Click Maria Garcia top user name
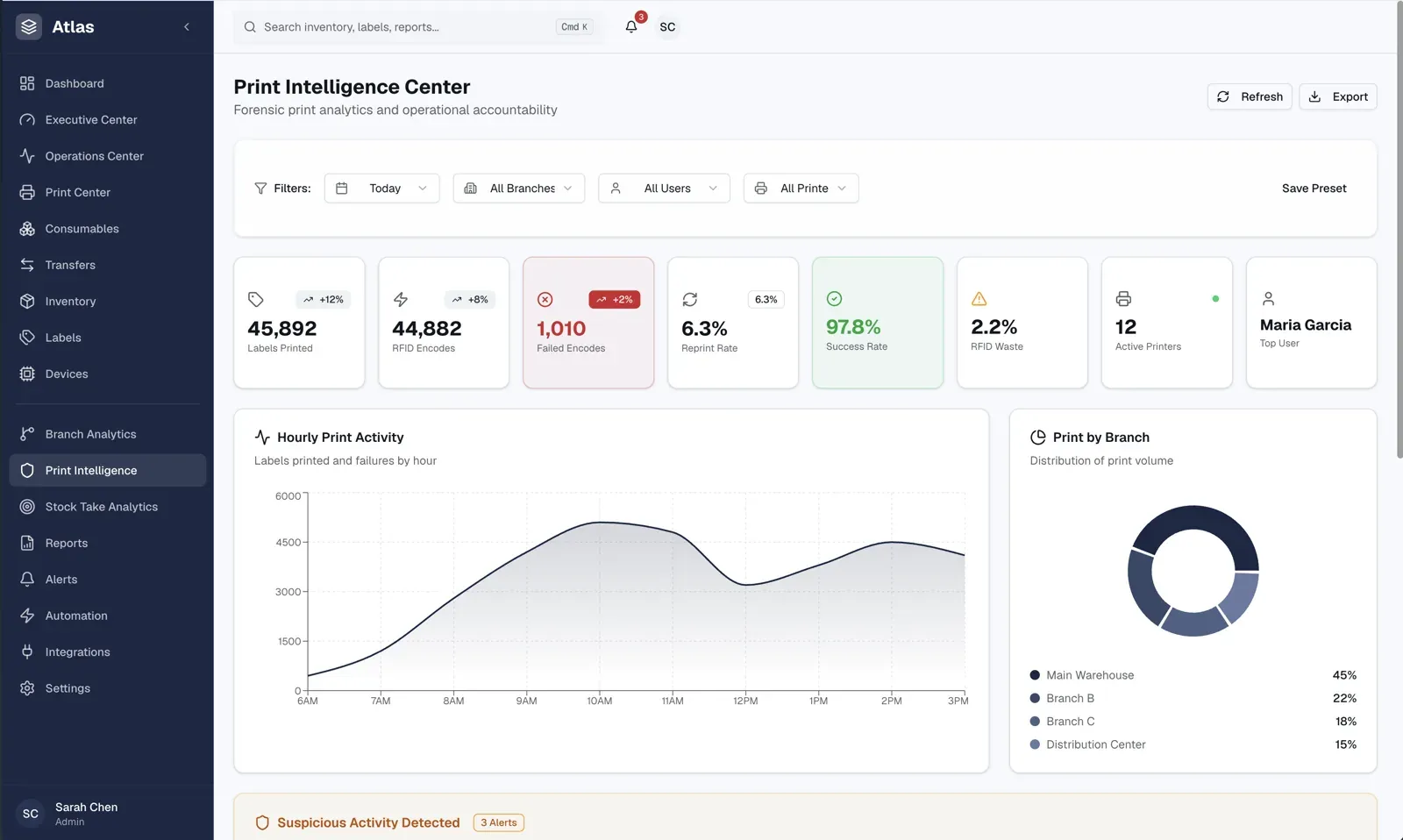This screenshot has height=840, width=1403. [1306, 325]
